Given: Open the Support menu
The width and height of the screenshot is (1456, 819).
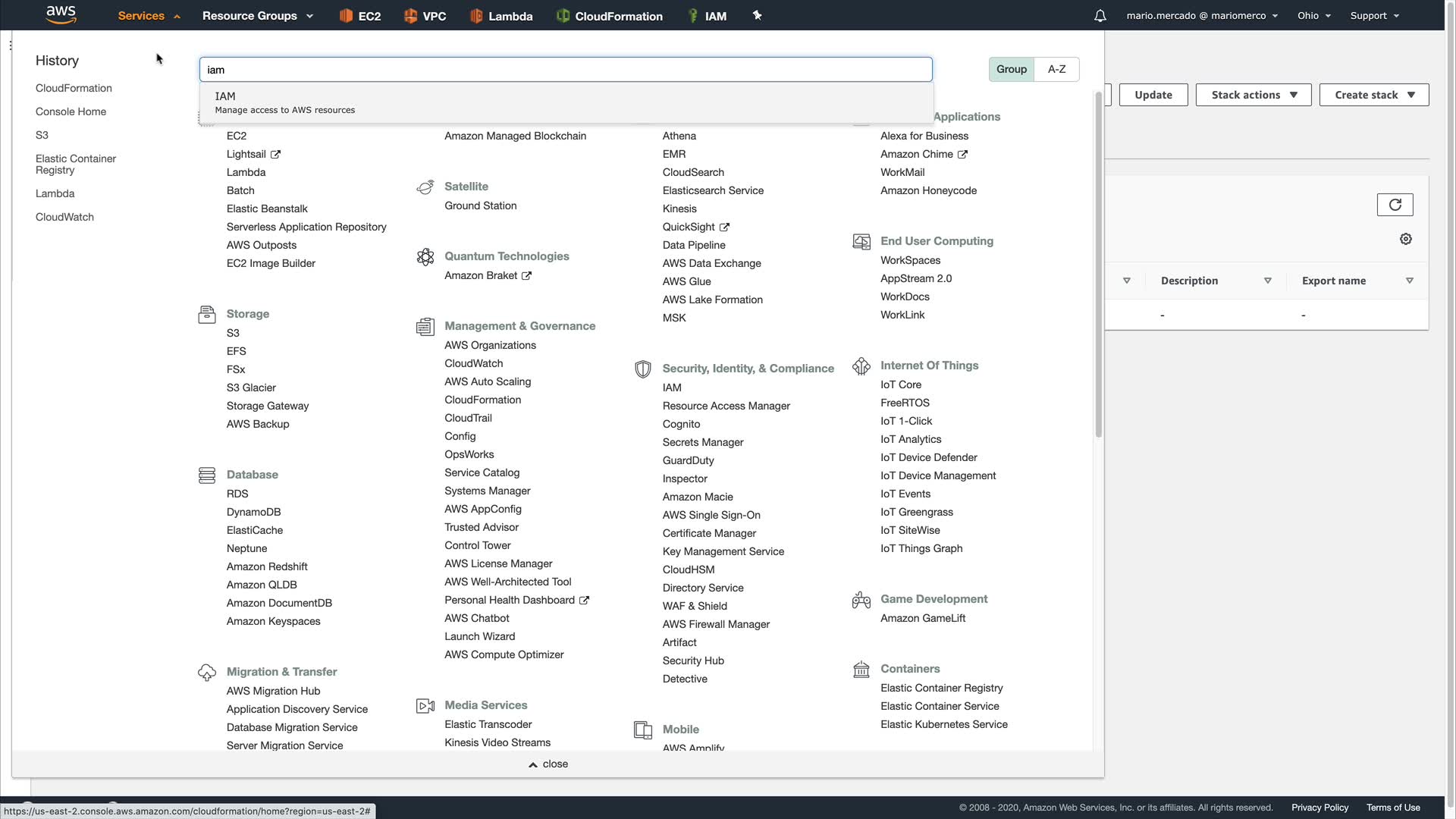Looking at the screenshot, I should tap(1374, 15).
